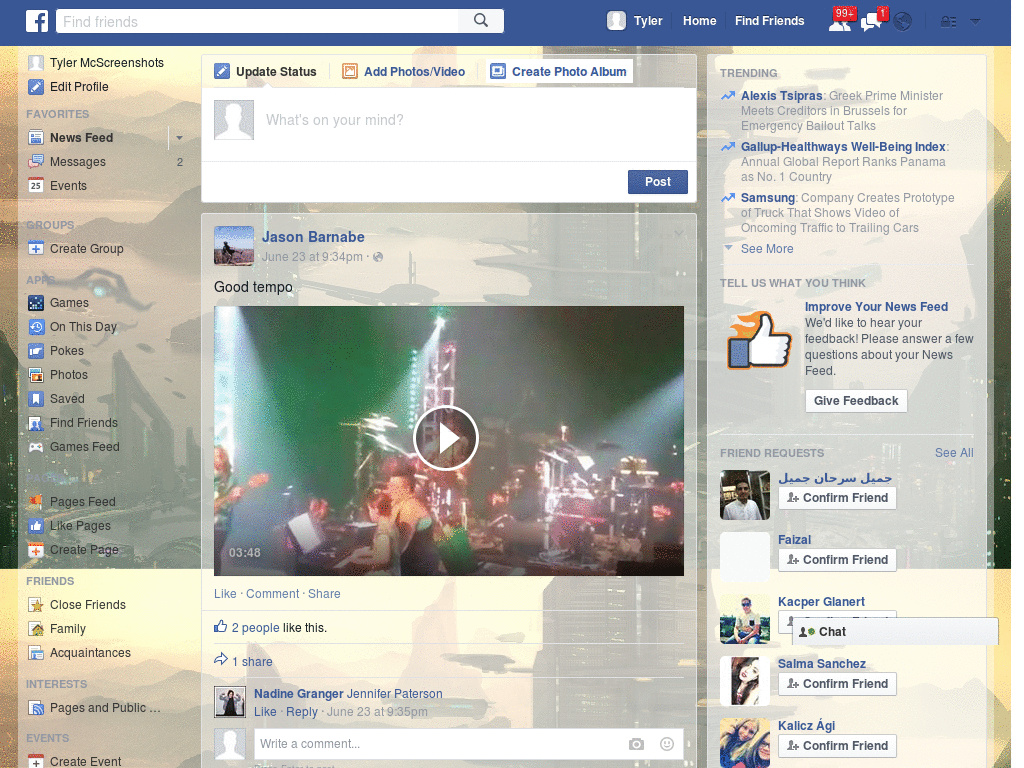
Task: Reply to Nadine Granger's comment
Action: point(302,712)
